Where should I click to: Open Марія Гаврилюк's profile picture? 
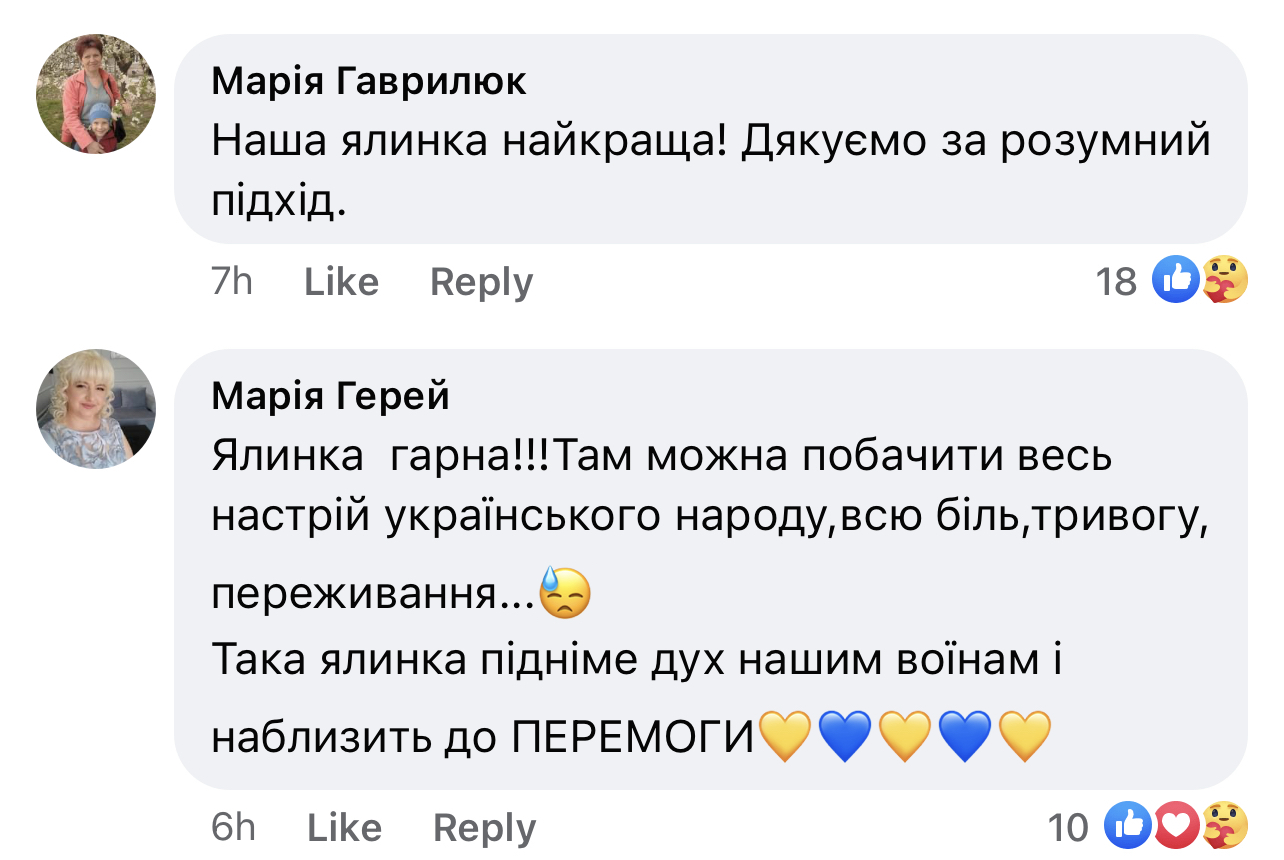[x=96, y=94]
